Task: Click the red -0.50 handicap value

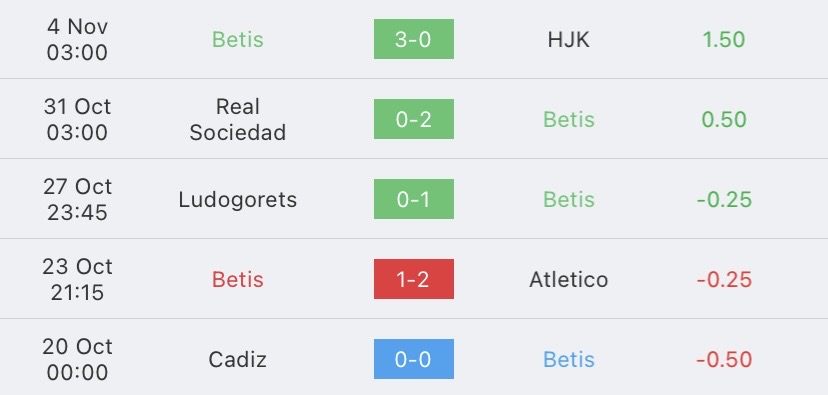Action: click(724, 360)
